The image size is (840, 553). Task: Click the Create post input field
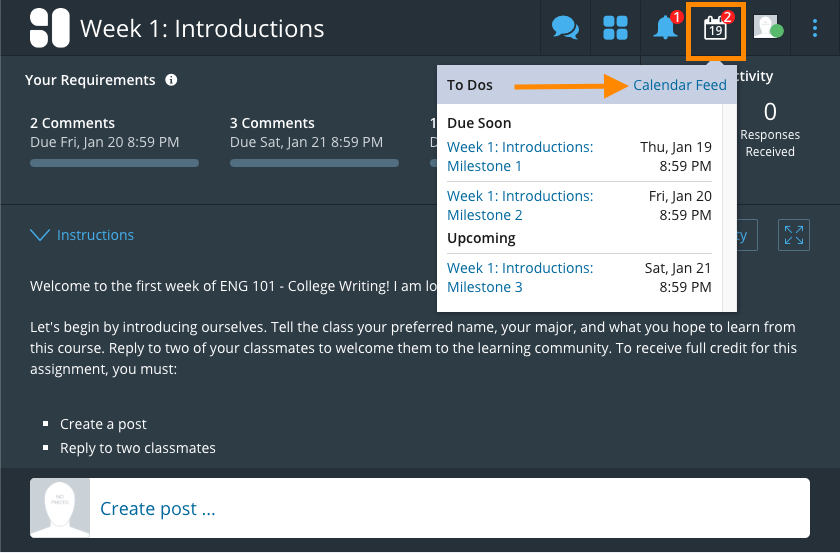click(450, 508)
